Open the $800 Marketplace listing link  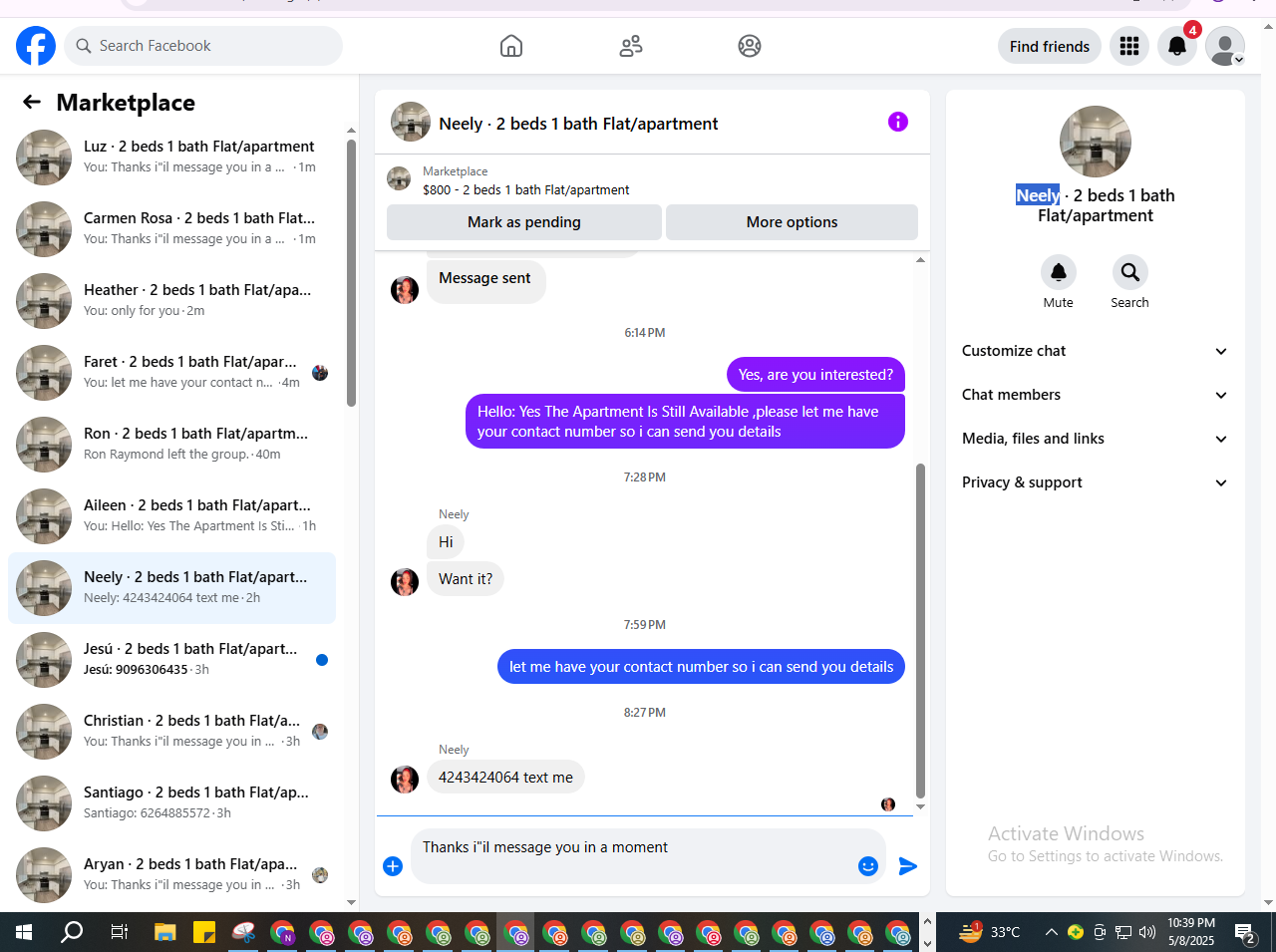click(525, 189)
